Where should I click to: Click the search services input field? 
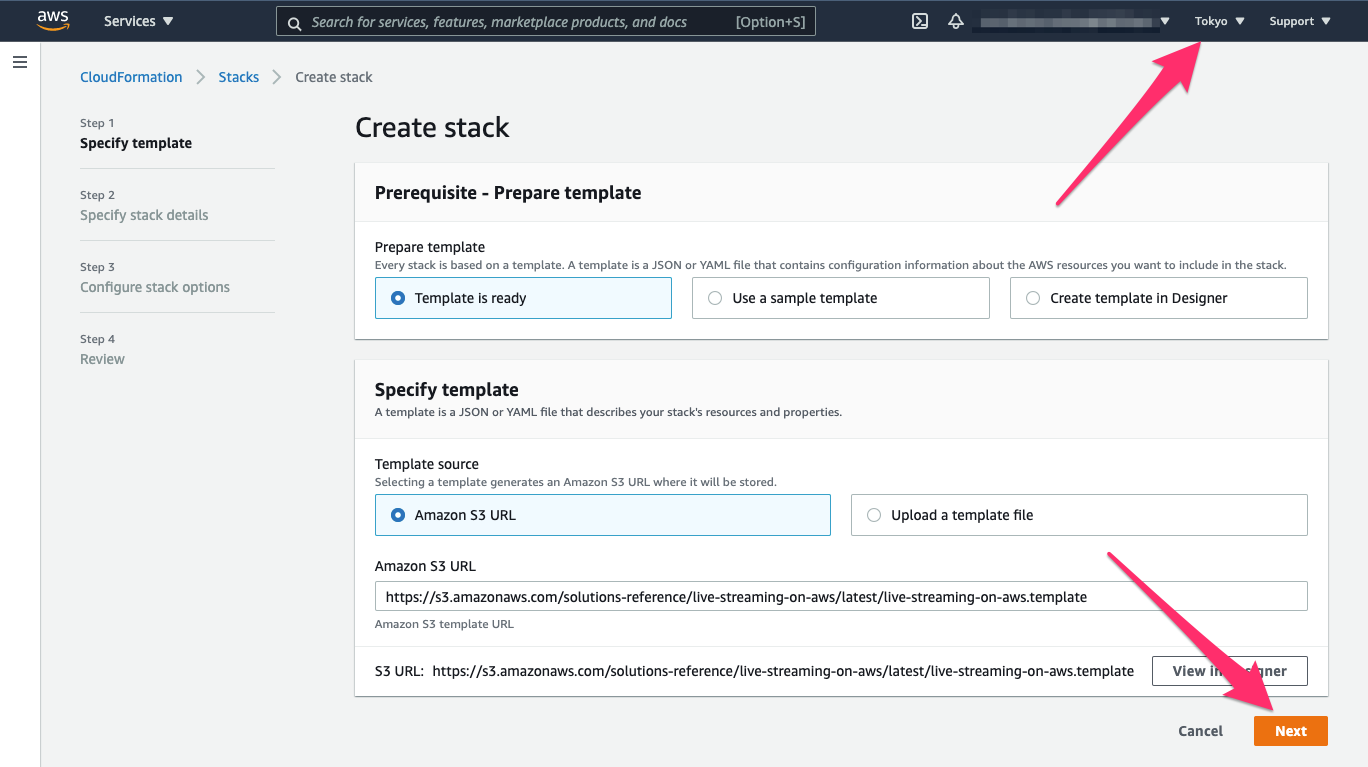(x=546, y=22)
